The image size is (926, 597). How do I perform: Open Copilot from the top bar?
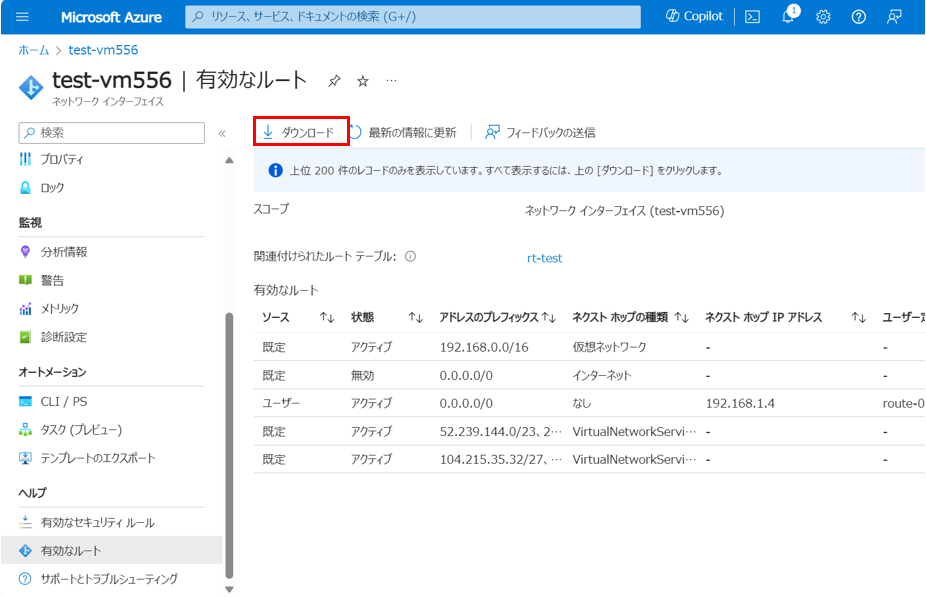tap(694, 16)
